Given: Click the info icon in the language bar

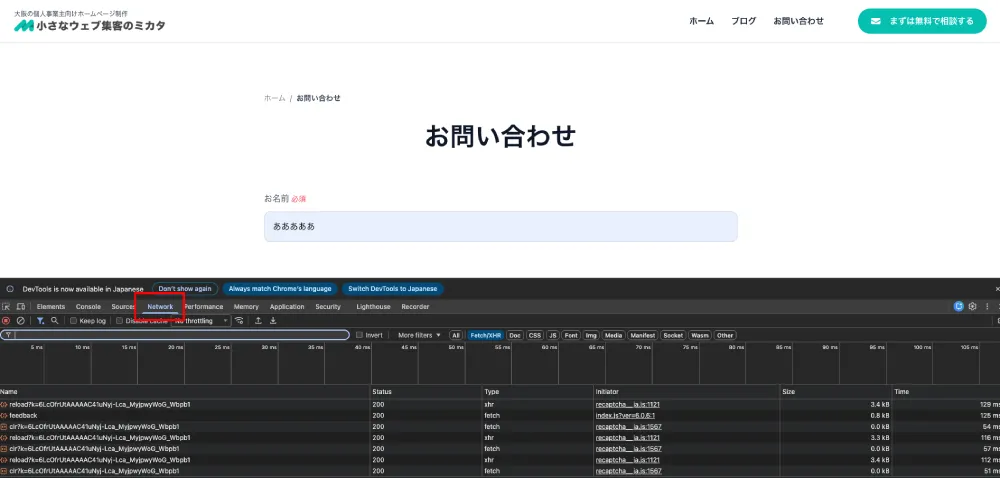Looking at the screenshot, I should click(x=10, y=289).
